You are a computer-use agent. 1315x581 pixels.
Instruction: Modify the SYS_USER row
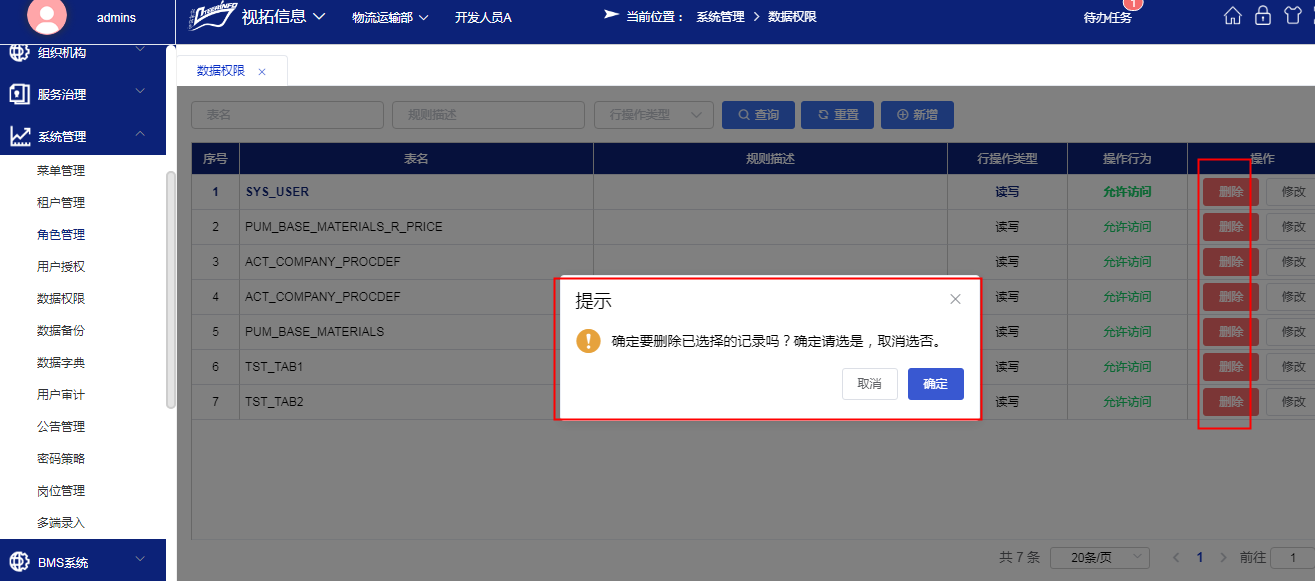coord(1291,192)
